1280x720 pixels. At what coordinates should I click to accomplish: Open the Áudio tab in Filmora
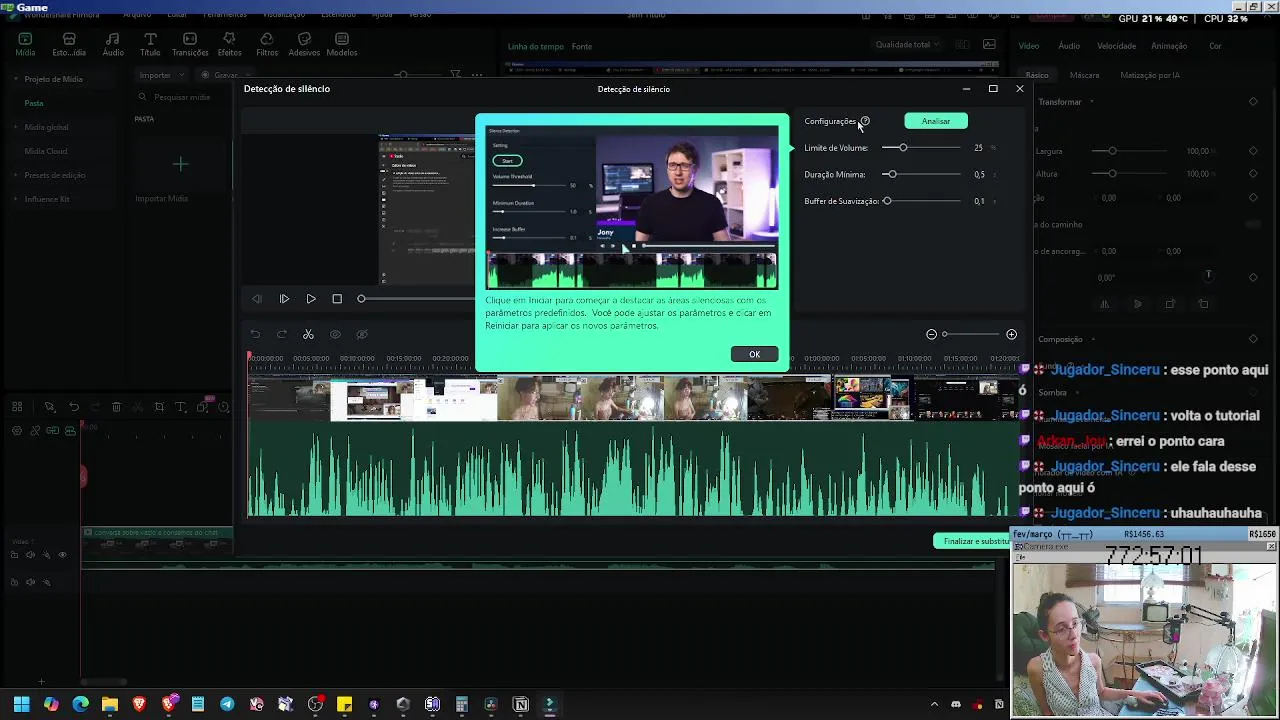113,44
